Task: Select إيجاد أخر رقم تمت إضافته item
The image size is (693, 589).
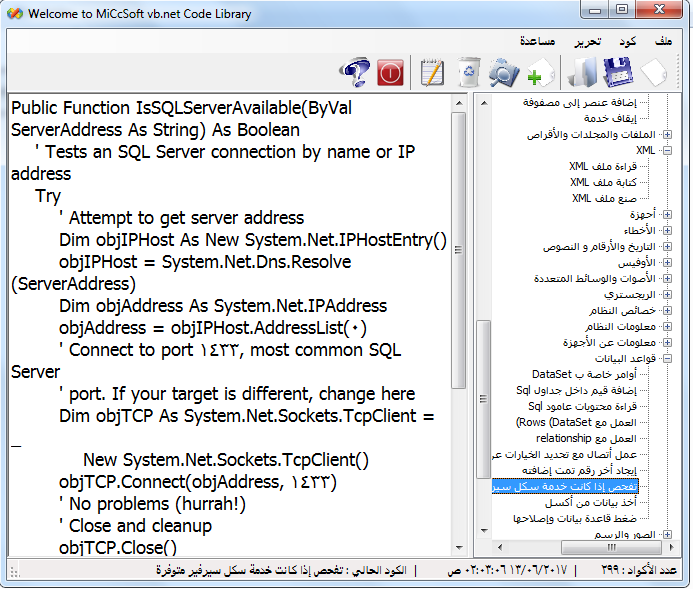Action: (579, 470)
